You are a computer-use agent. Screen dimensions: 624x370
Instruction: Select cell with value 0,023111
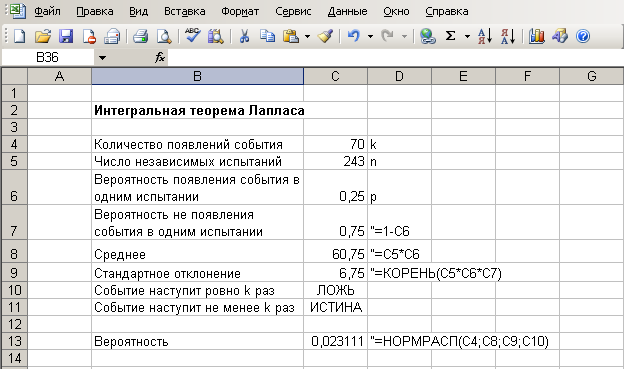click(x=335, y=341)
